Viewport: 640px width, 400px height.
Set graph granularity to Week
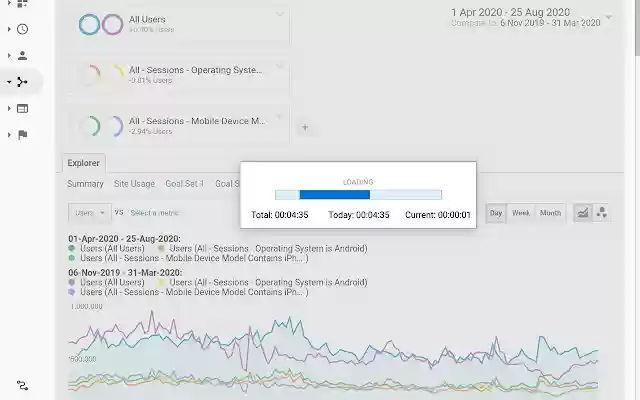[521, 213]
